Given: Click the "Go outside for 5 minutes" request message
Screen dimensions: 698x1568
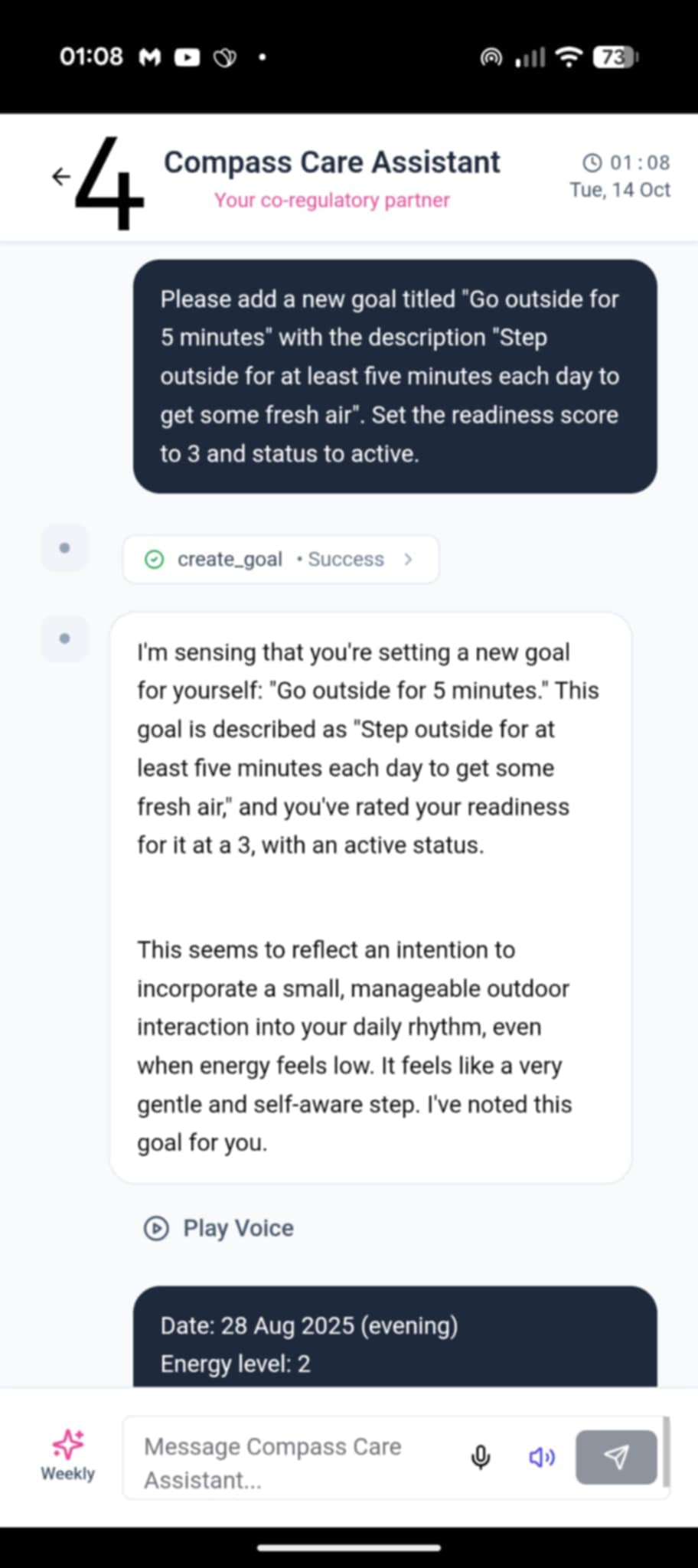Looking at the screenshot, I should pos(394,376).
